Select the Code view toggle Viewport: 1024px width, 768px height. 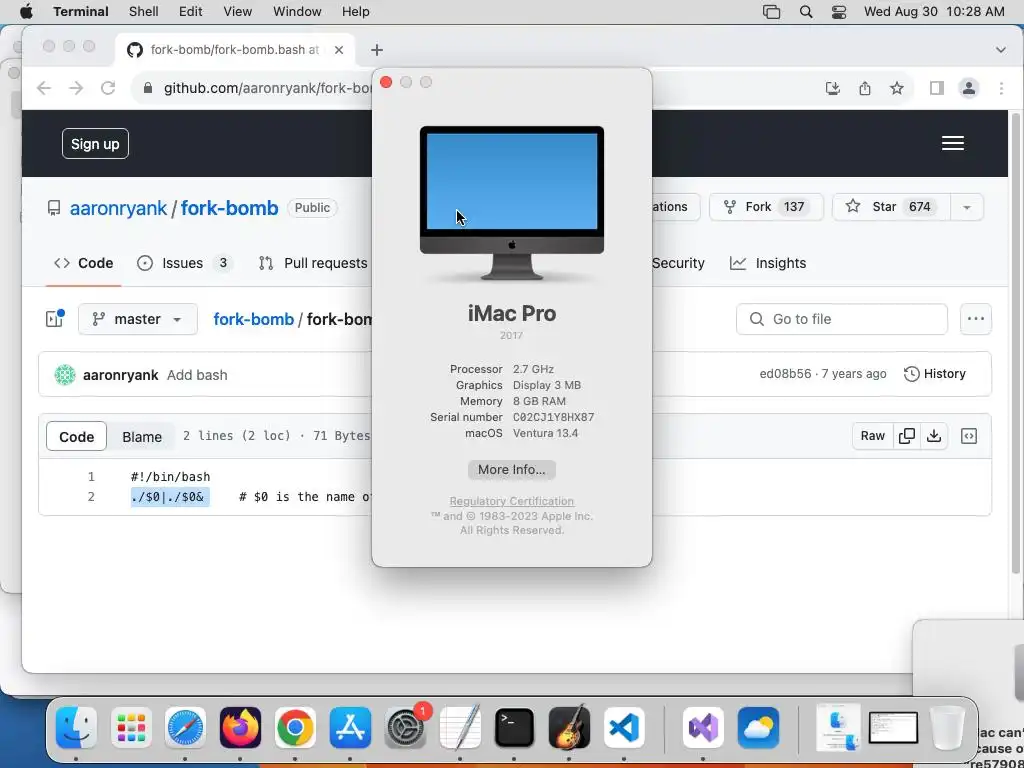(76, 437)
